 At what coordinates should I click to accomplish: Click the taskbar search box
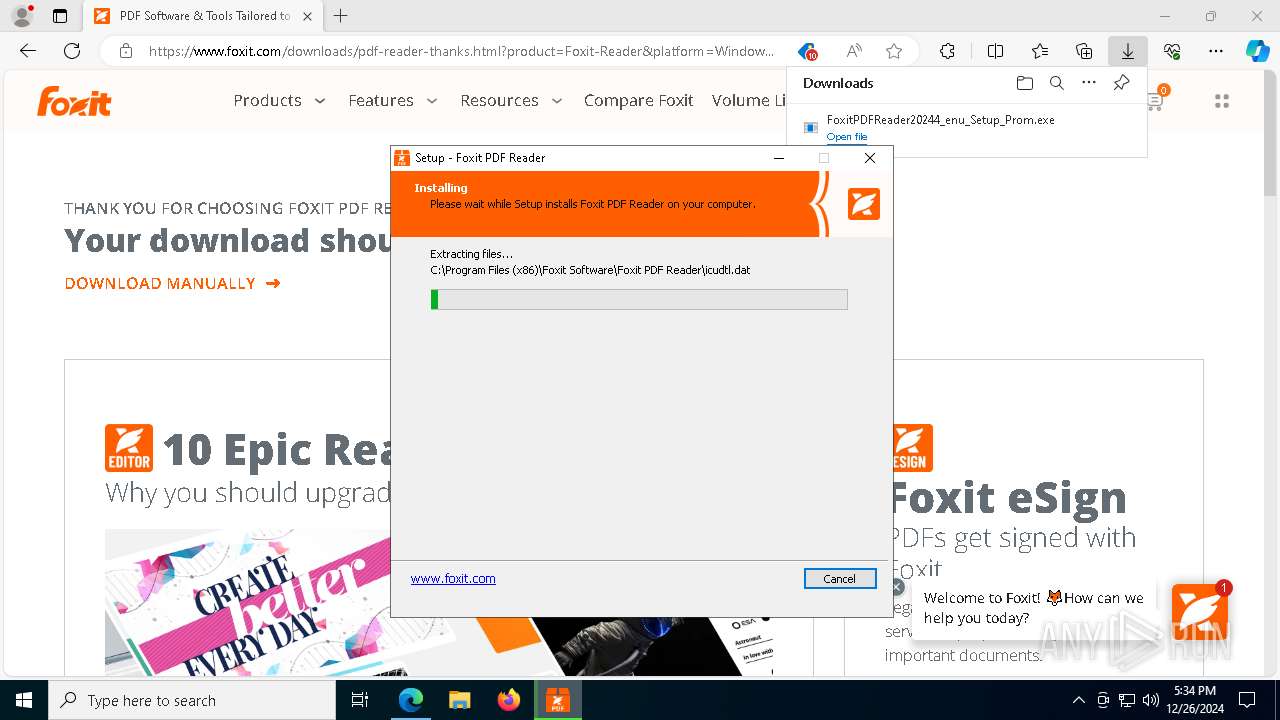click(x=192, y=700)
